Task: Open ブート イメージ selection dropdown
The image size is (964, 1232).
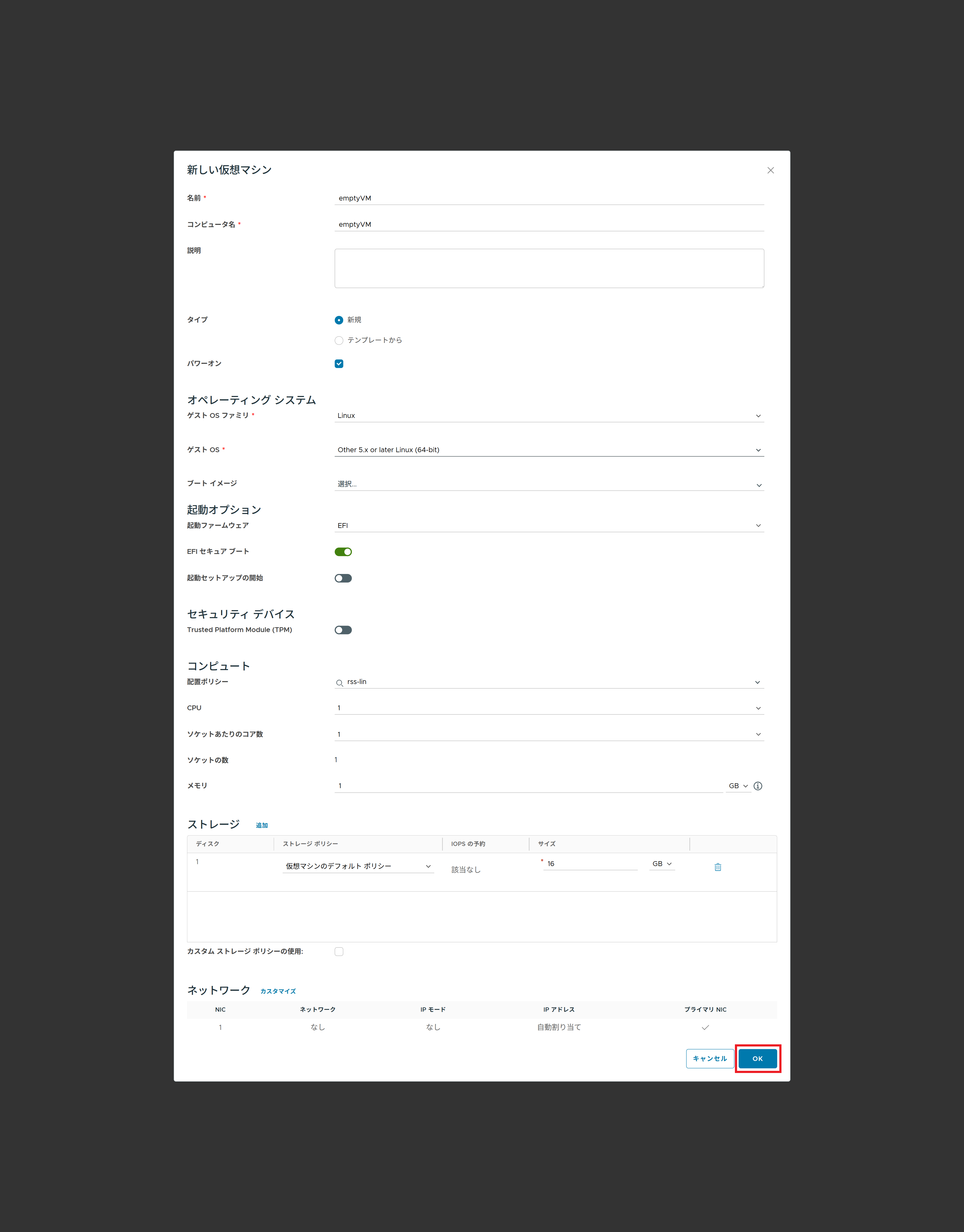Action: [x=549, y=485]
